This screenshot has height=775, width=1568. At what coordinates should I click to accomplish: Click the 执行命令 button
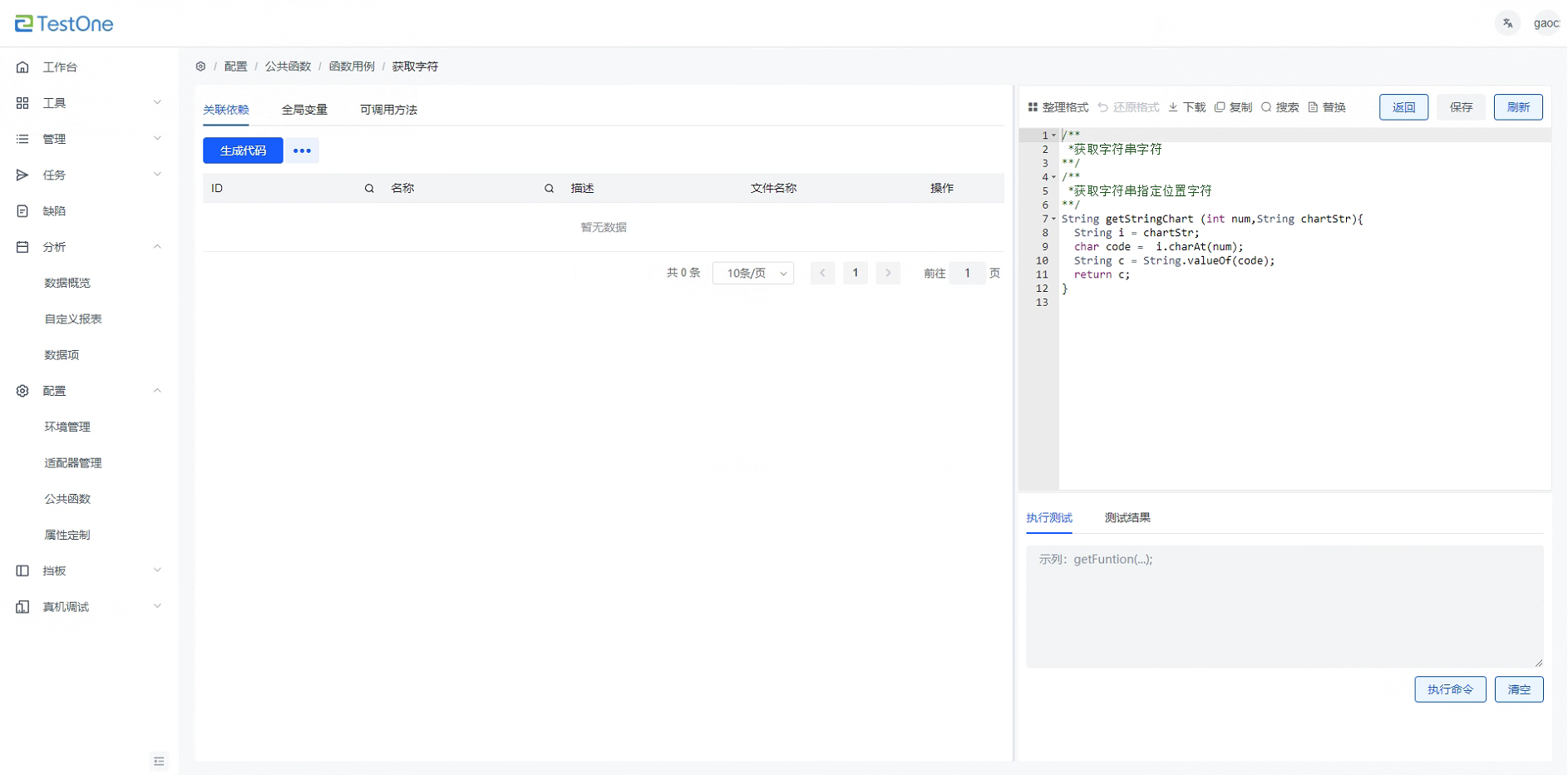[1450, 689]
